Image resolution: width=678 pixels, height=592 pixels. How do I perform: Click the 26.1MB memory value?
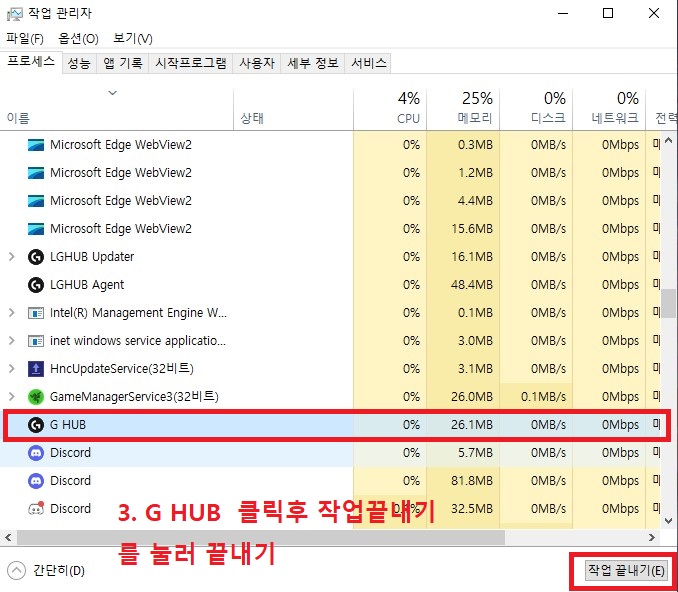[472, 425]
